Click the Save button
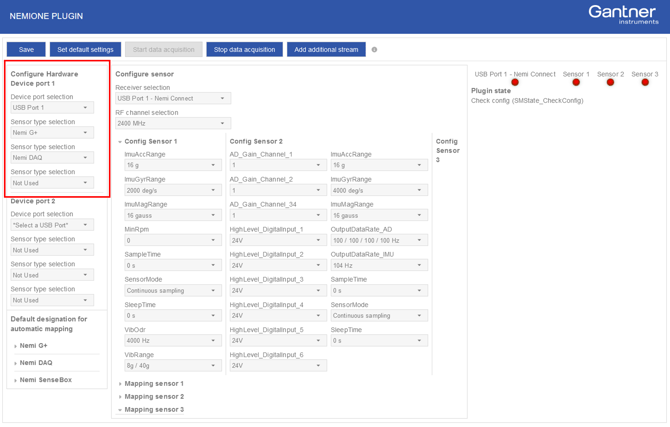The image size is (670, 427). point(26,50)
